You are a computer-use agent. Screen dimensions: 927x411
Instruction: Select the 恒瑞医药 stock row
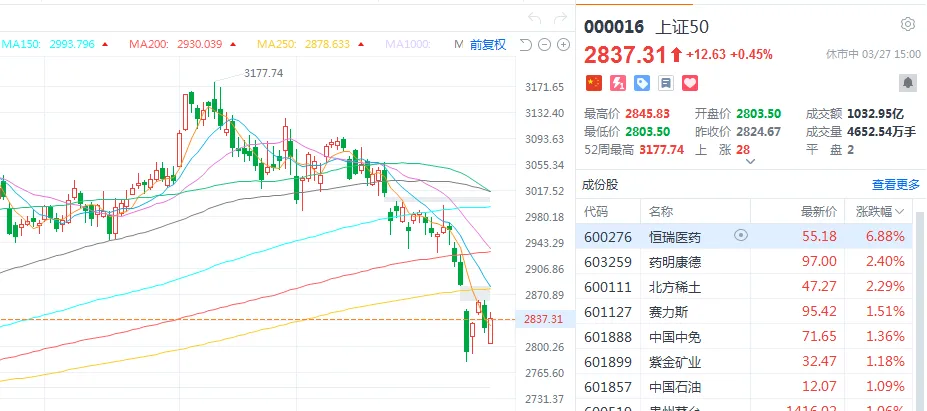[745, 236]
